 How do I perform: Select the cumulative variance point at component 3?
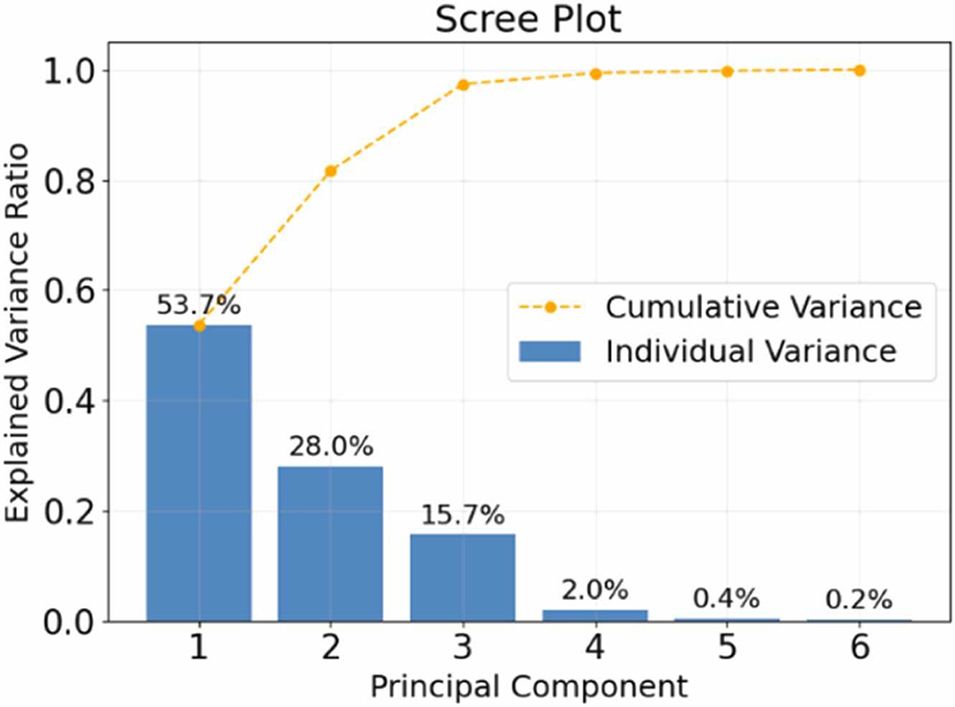463,84
